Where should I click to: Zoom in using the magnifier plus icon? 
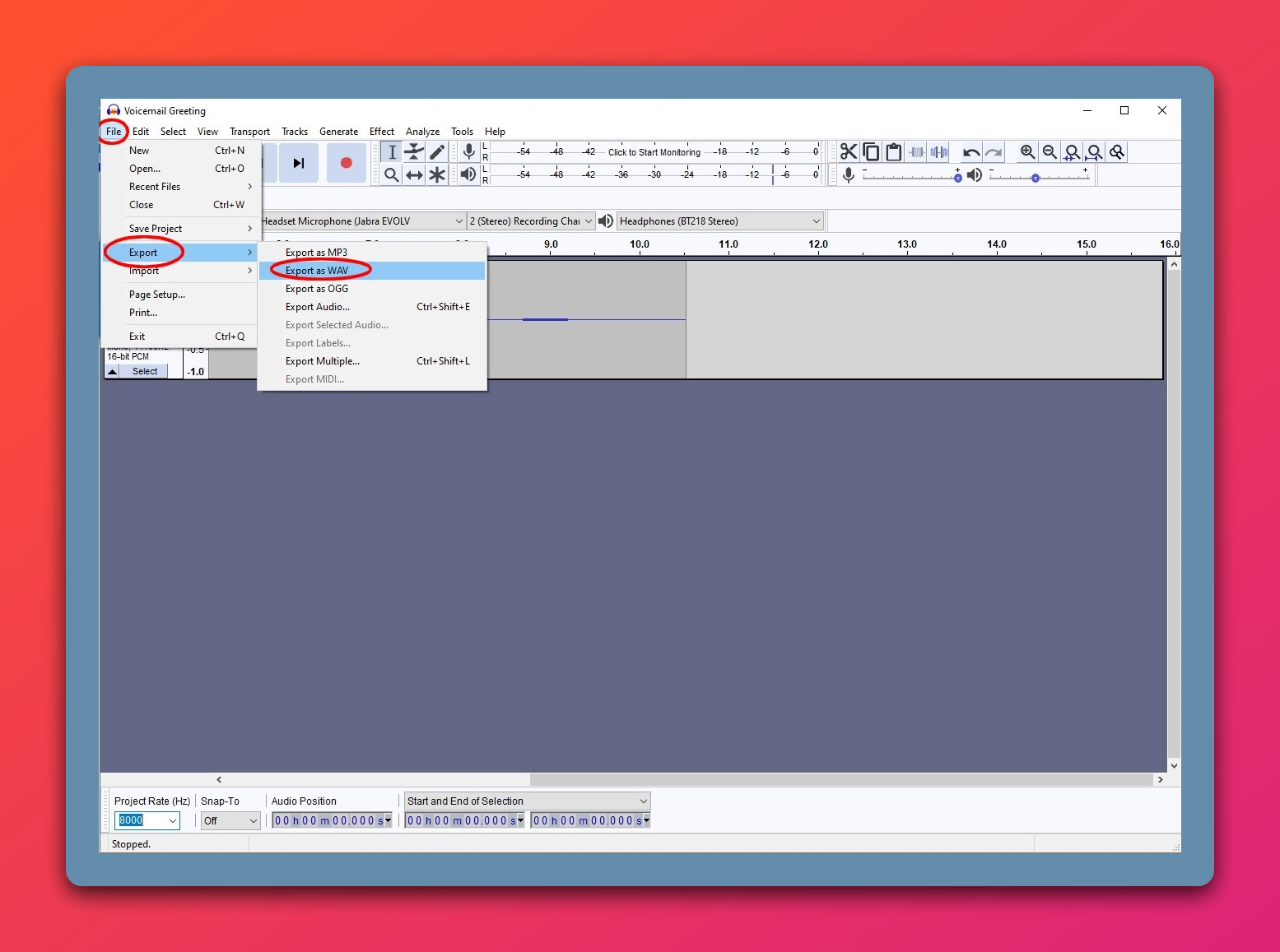[1027, 152]
